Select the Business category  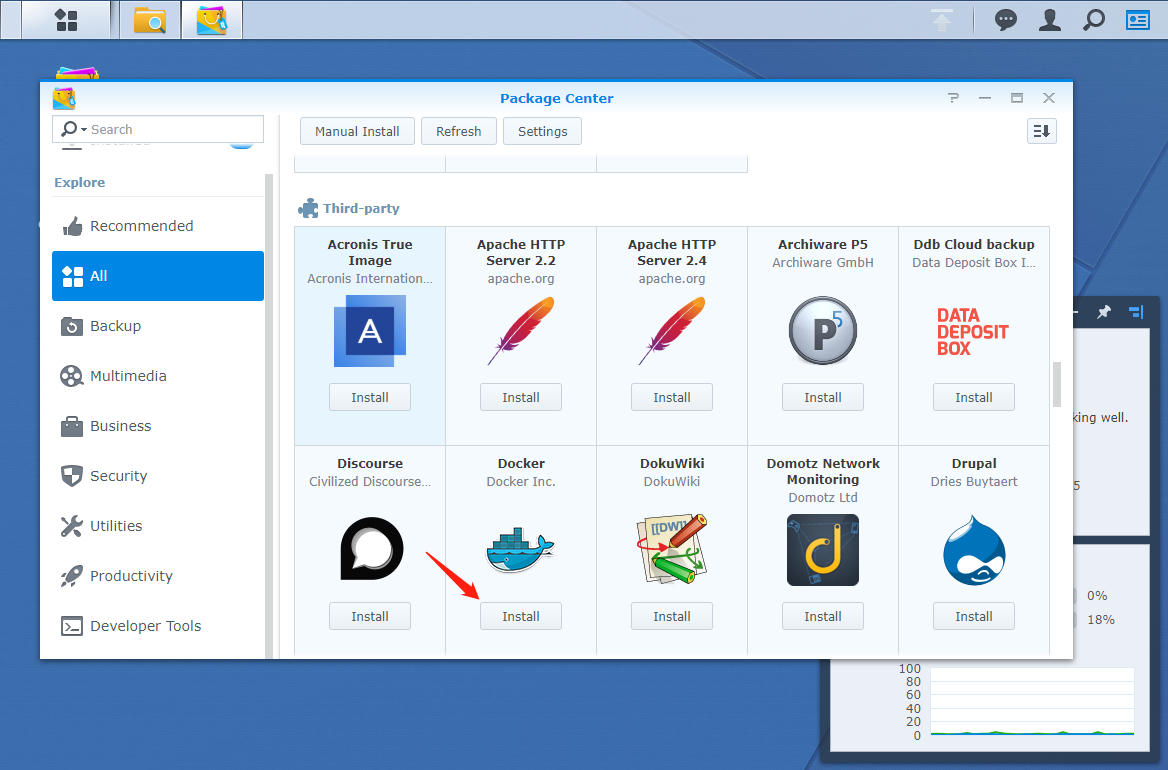pyautogui.click(x=158, y=425)
